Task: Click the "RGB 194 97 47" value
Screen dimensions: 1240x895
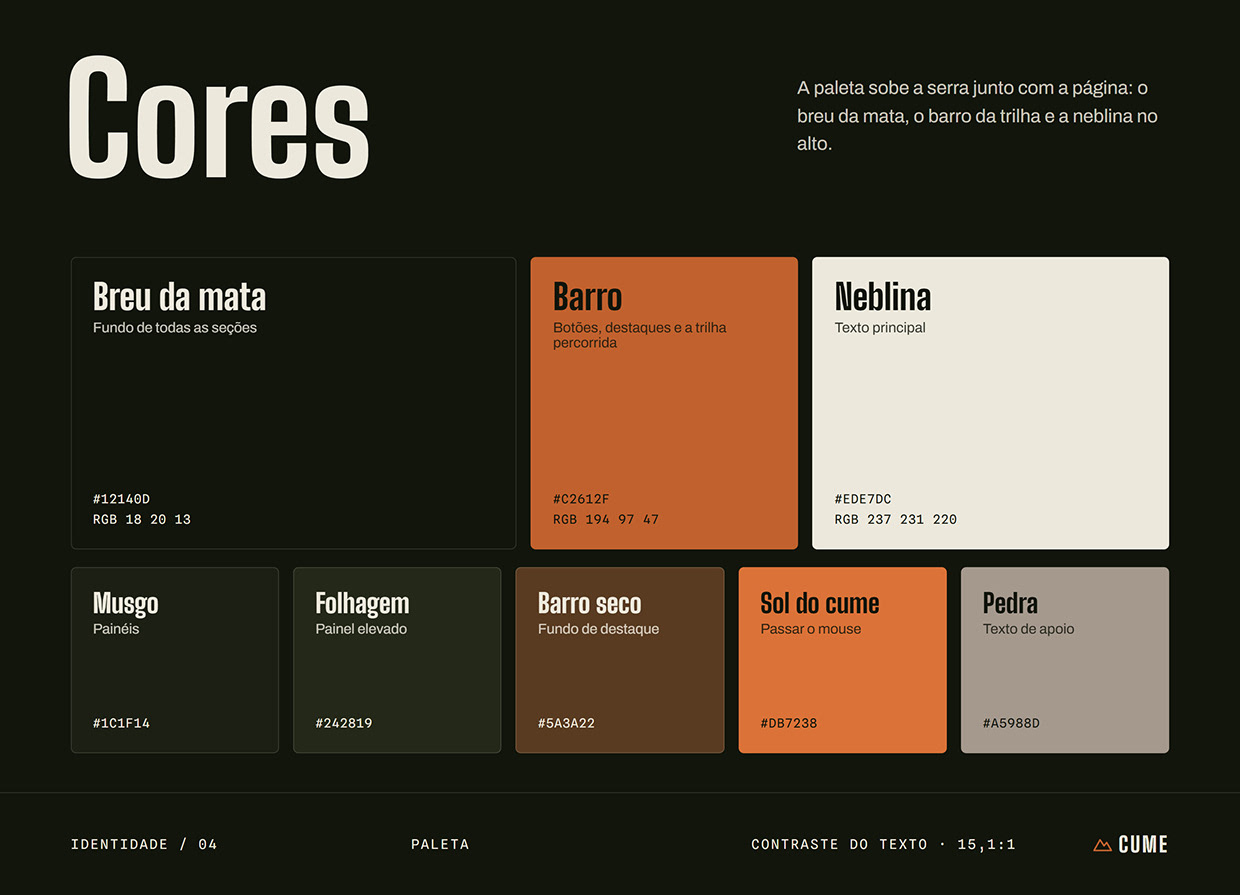Action: tap(606, 520)
